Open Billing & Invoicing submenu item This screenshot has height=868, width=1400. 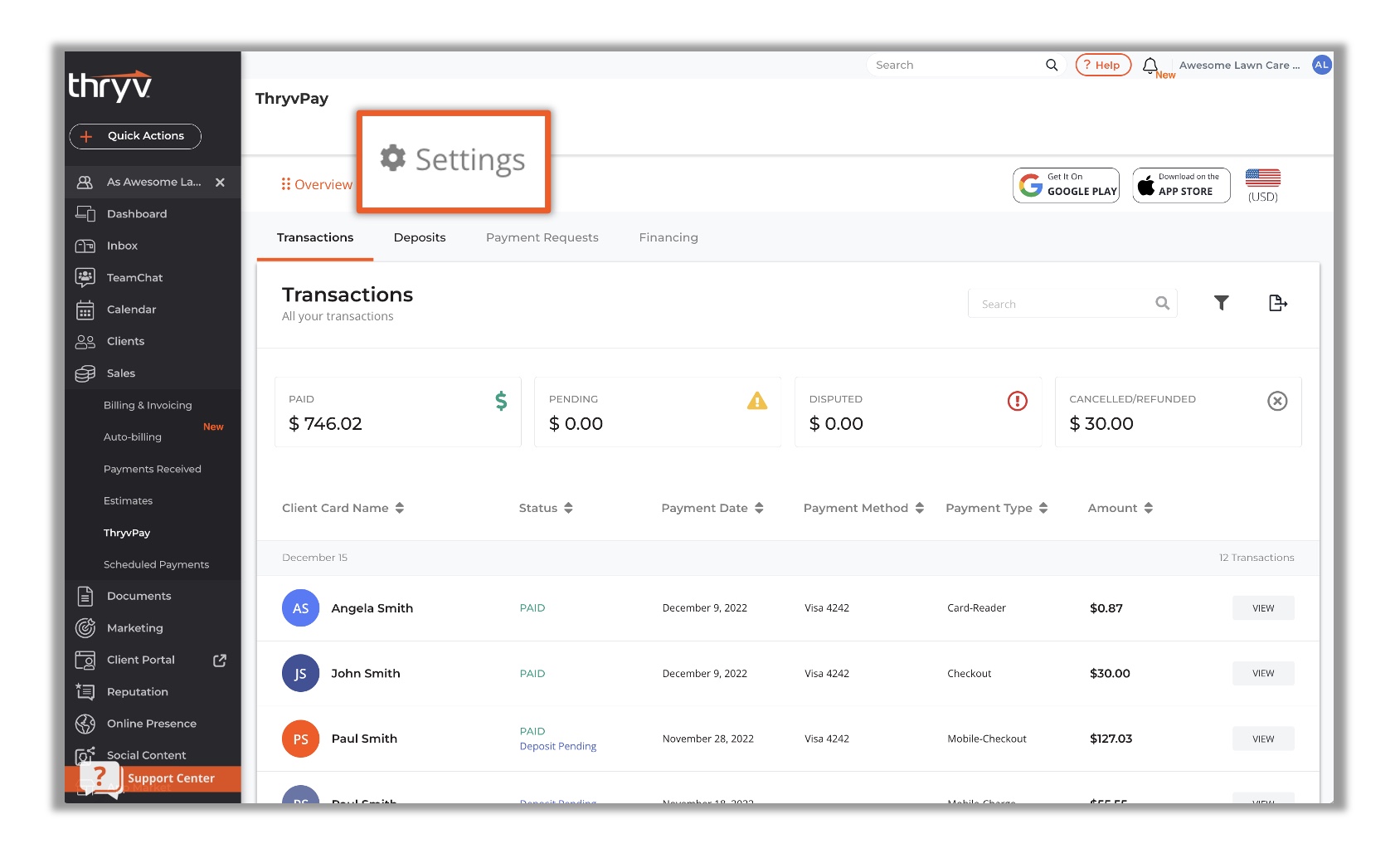tap(148, 405)
